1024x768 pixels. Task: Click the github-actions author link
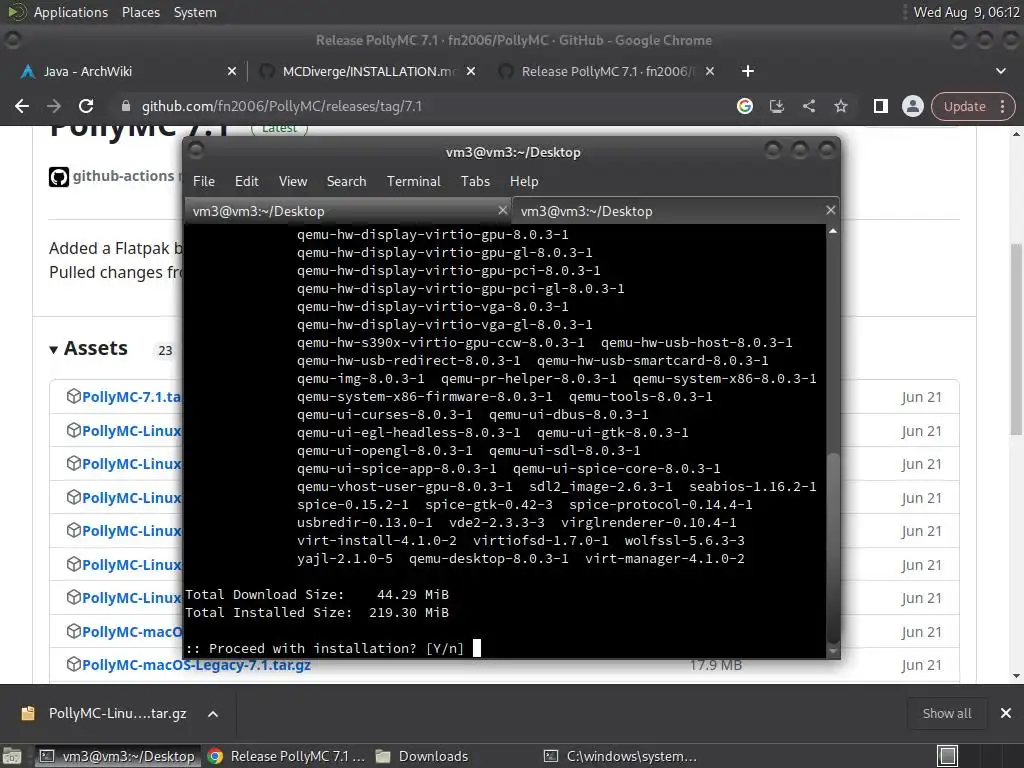[x=123, y=176]
